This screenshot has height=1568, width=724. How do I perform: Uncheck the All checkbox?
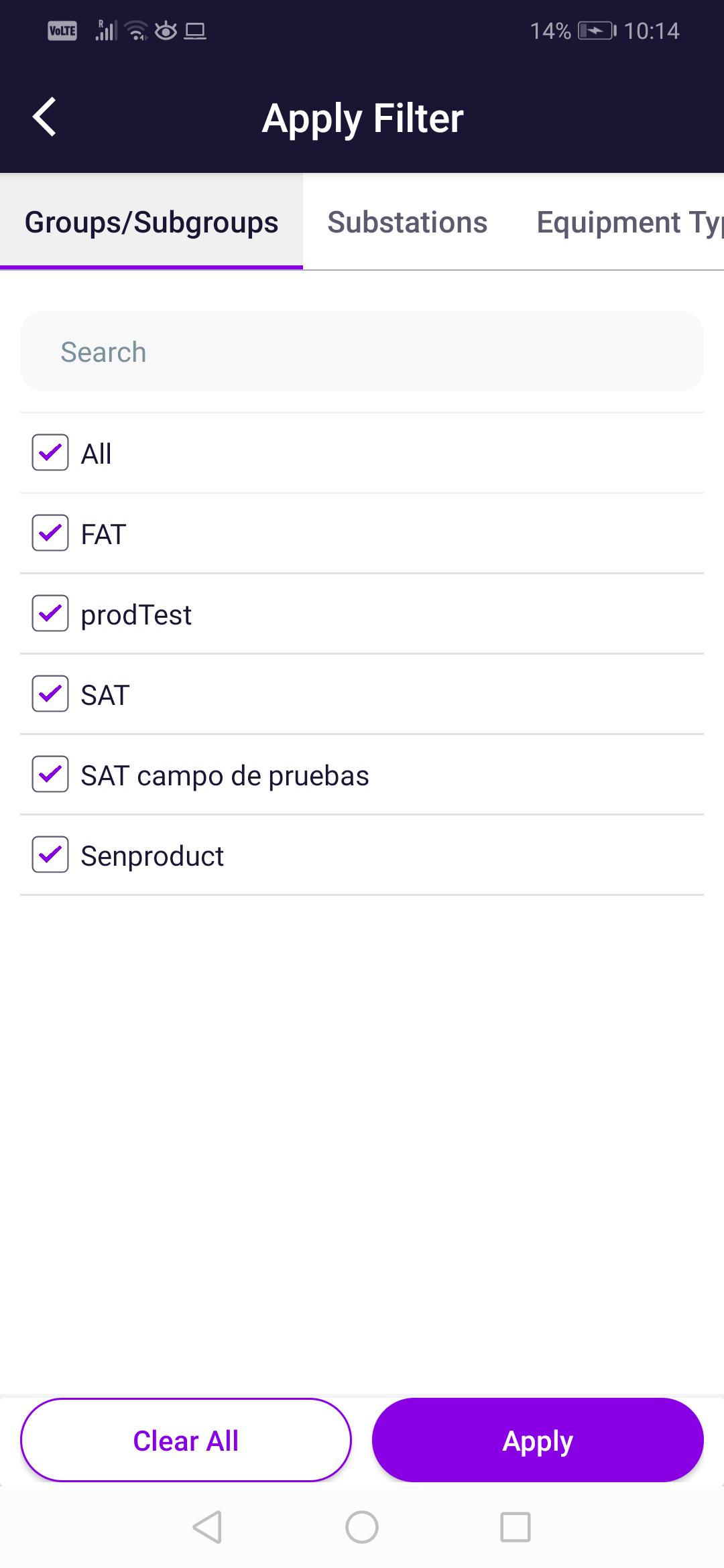pyautogui.click(x=50, y=452)
